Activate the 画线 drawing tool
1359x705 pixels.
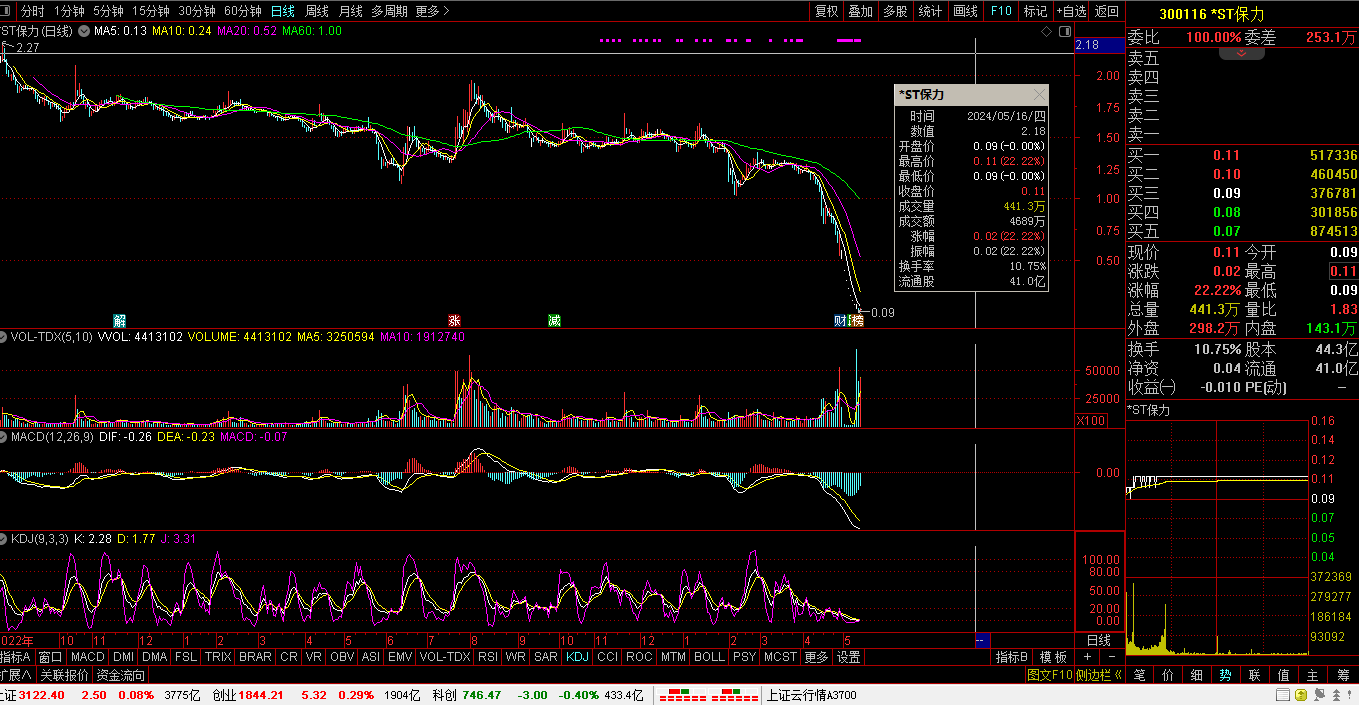965,11
